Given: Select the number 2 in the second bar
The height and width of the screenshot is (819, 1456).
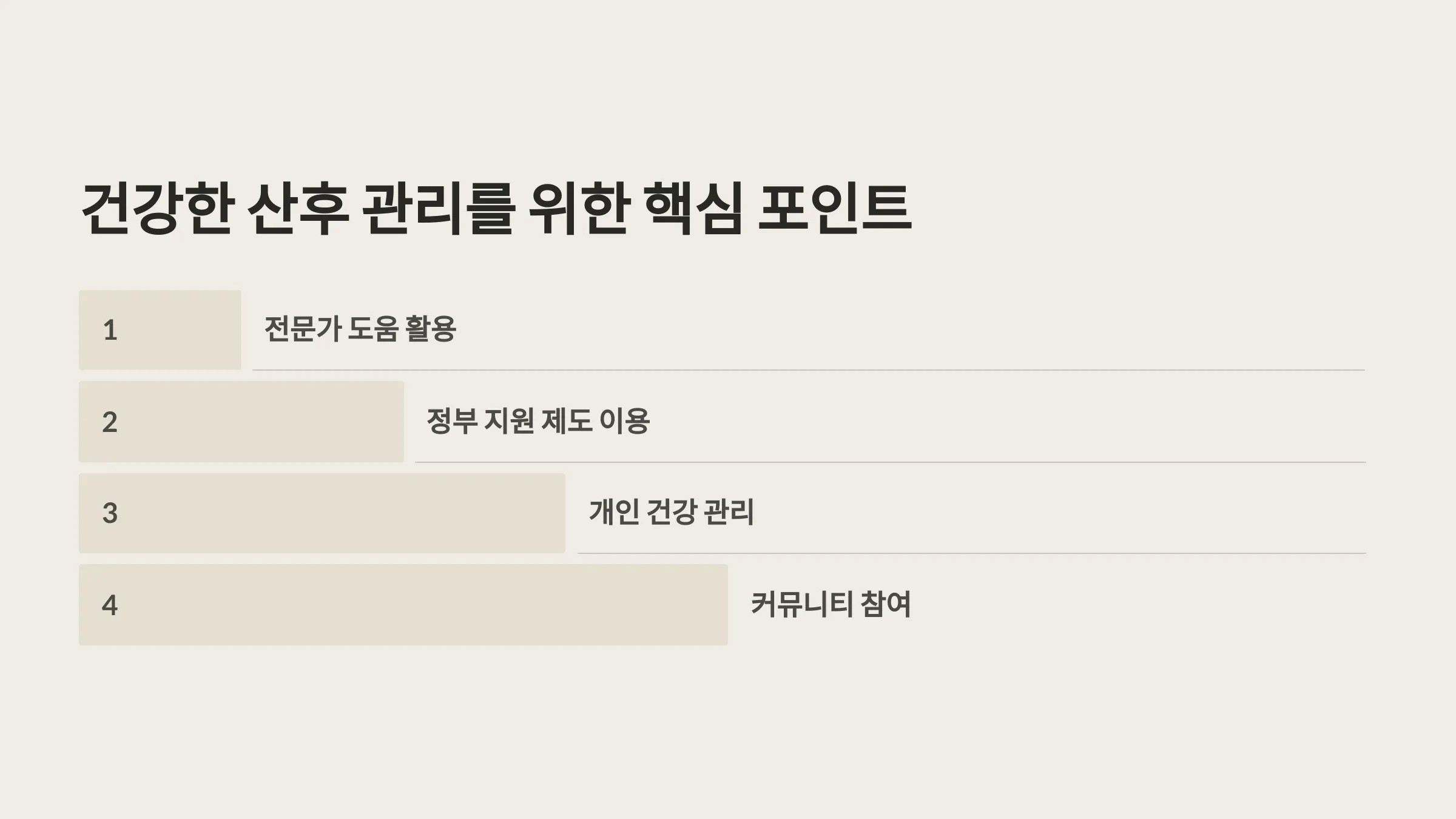Looking at the screenshot, I should click(110, 422).
